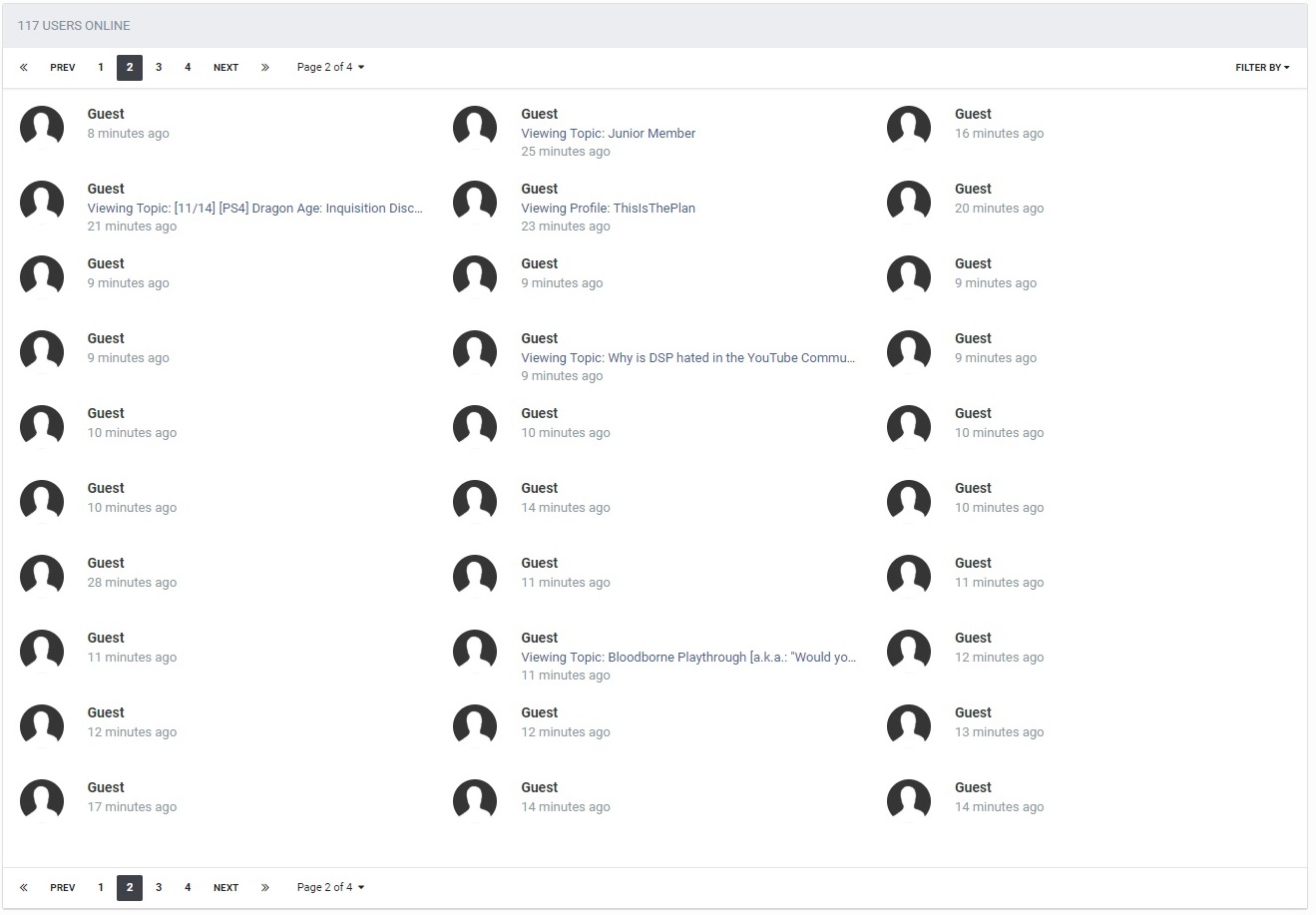
Task: Click the '17 minutes ago' timestamp
Action: point(132,807)
